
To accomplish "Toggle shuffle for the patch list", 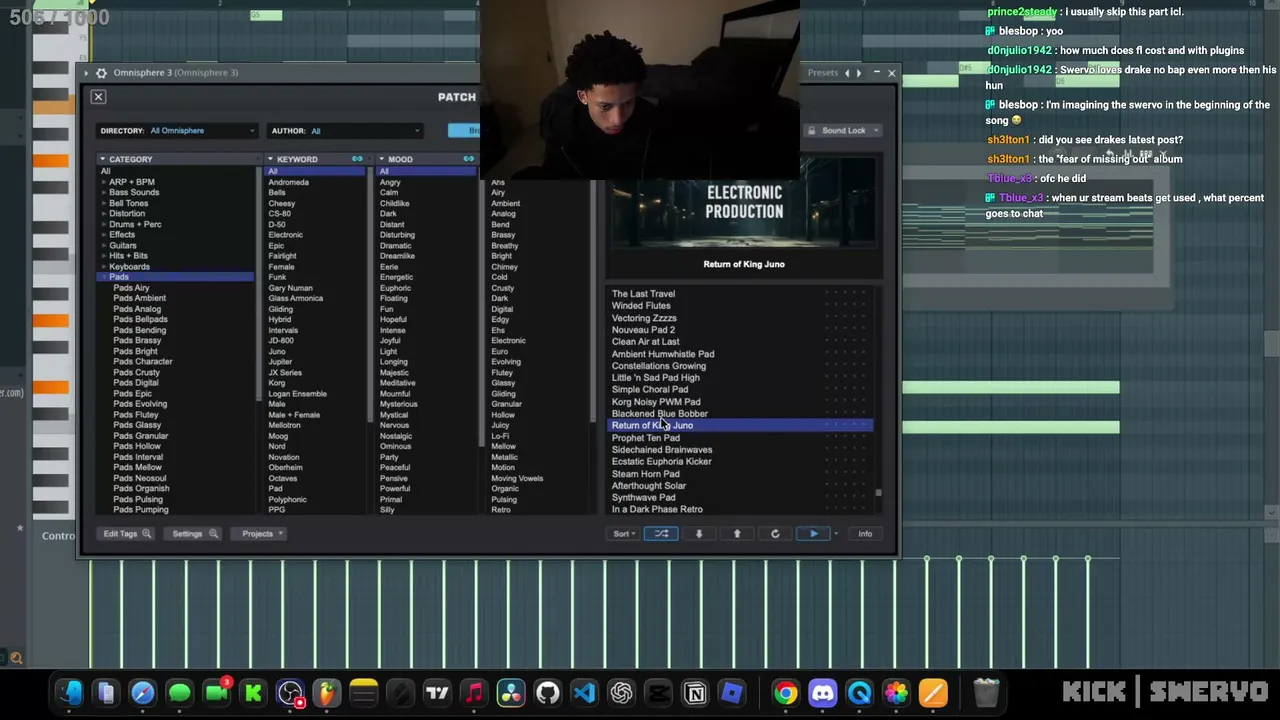I will (661, 534).
